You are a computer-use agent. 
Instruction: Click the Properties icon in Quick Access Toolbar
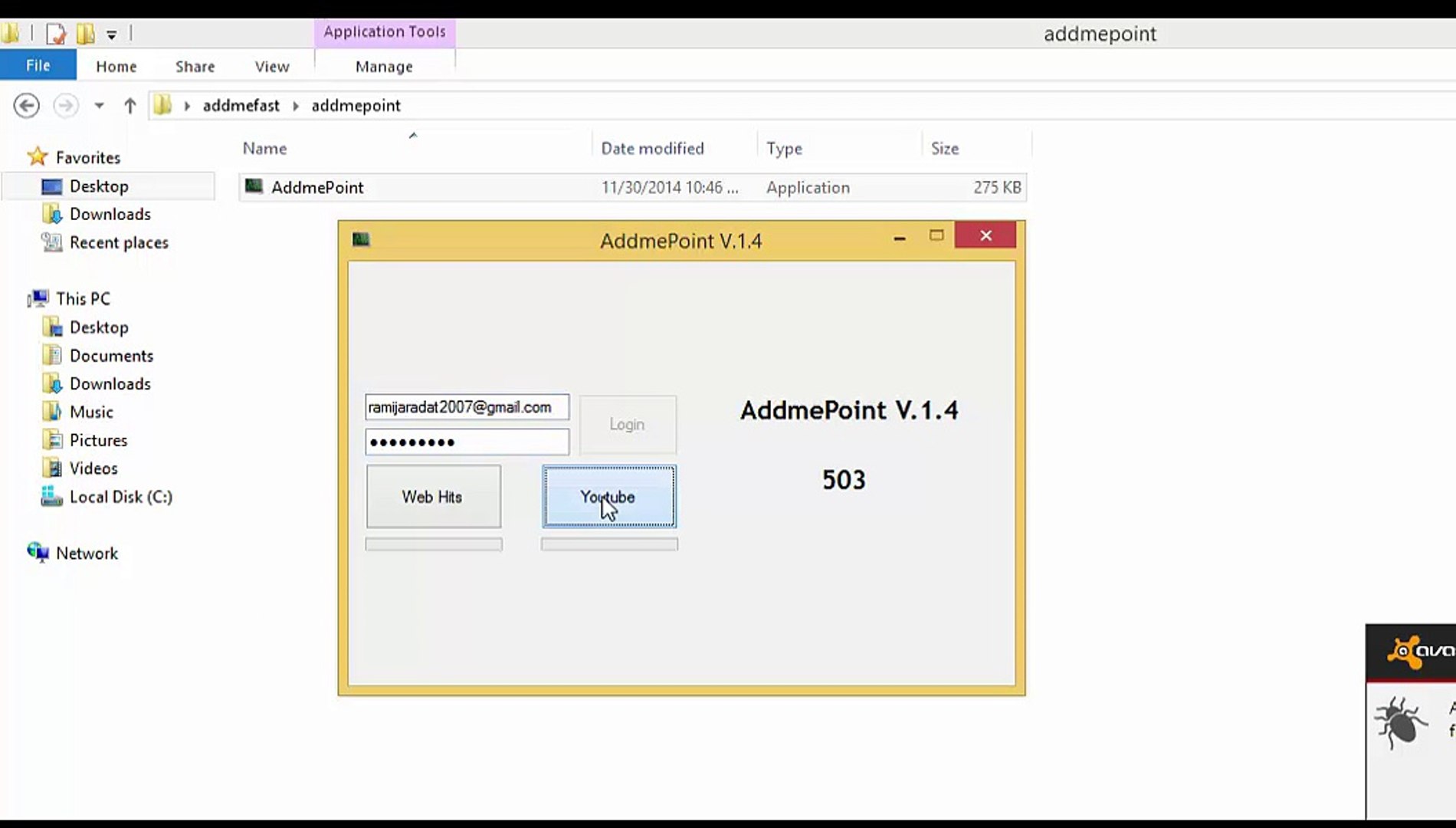pyautogui.click(x=56, y=34)
